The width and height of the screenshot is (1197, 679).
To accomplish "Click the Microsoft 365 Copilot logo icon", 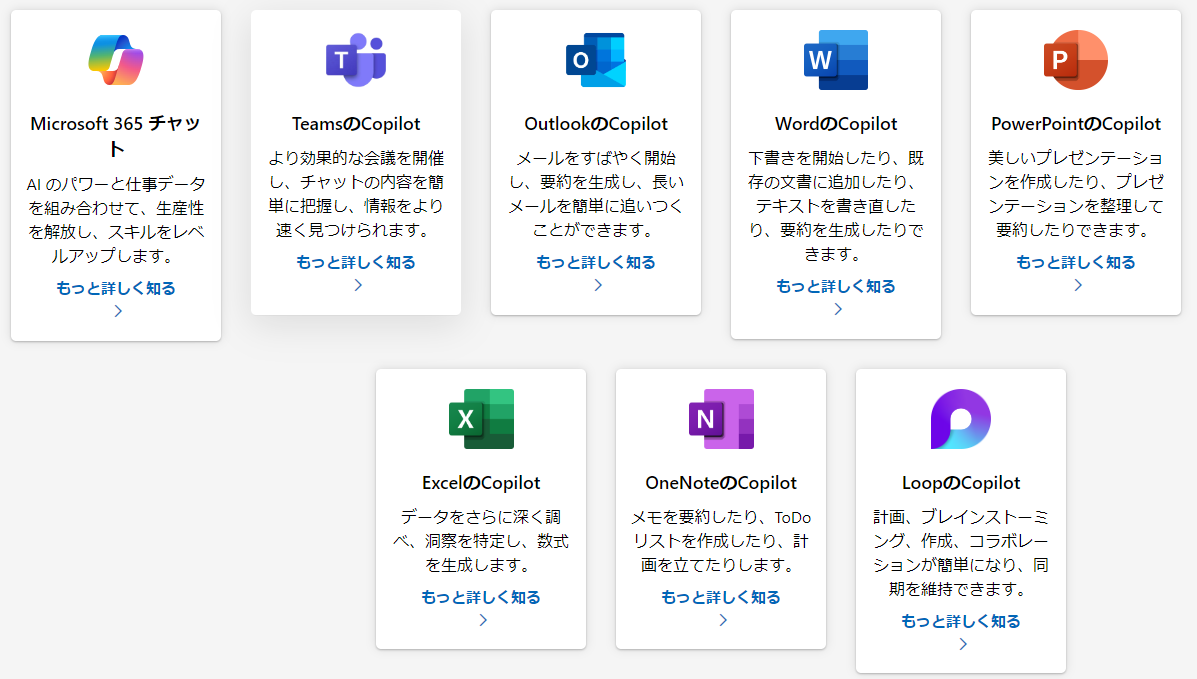I will 116,60.
